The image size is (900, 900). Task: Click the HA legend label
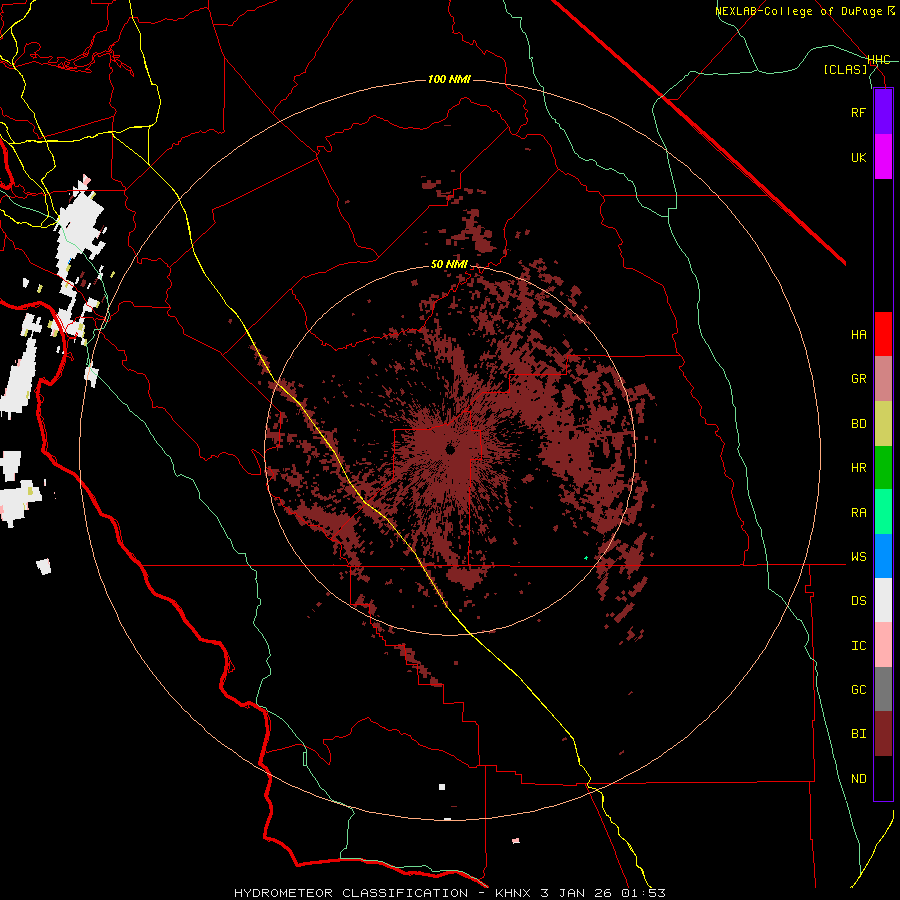[858, 335]
